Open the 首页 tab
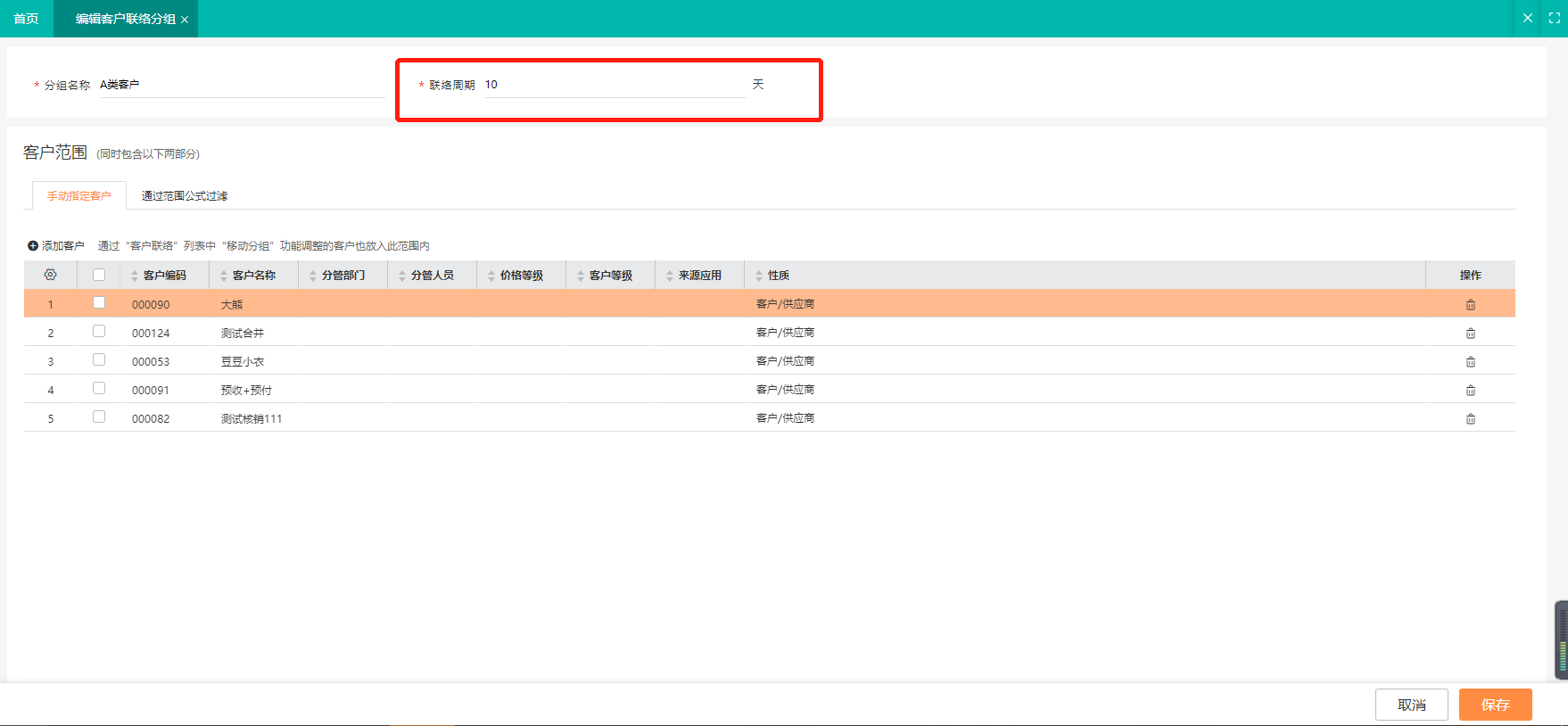This screenshot has height=726, width=1568. point(26,19)
